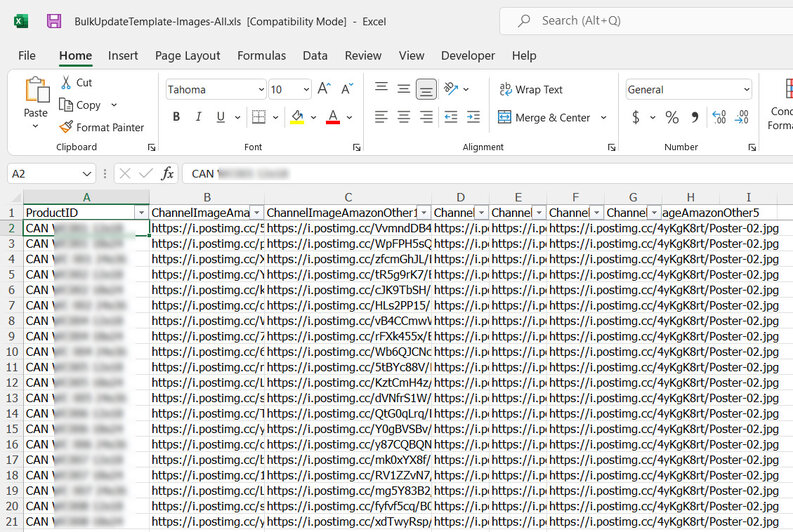This screenshot has height=532, width=793.
Task: Select Middle Align icon
Action: [x=404, y=89]
